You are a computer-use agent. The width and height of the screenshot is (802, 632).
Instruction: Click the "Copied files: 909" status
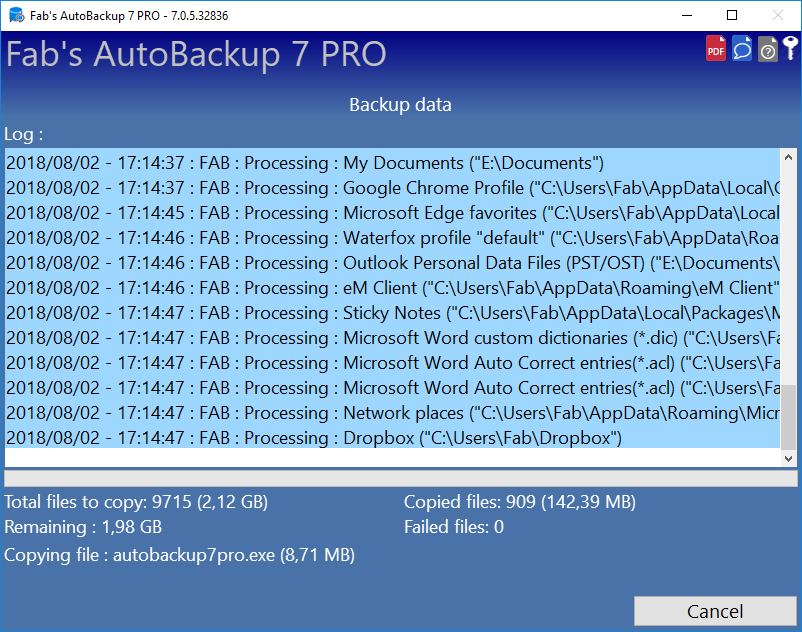(520, 502)
